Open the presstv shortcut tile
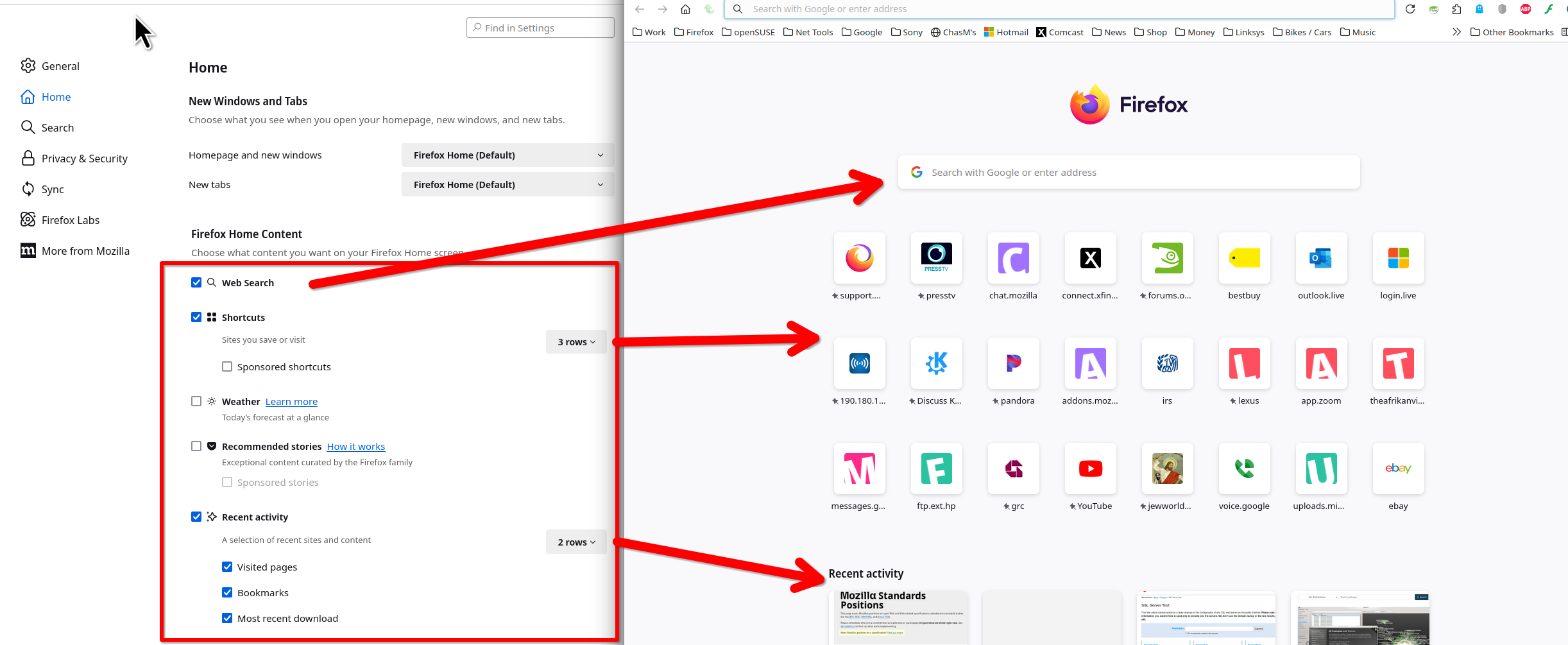Viewport: 1568px width, 645px height. (x=937, y=258)
